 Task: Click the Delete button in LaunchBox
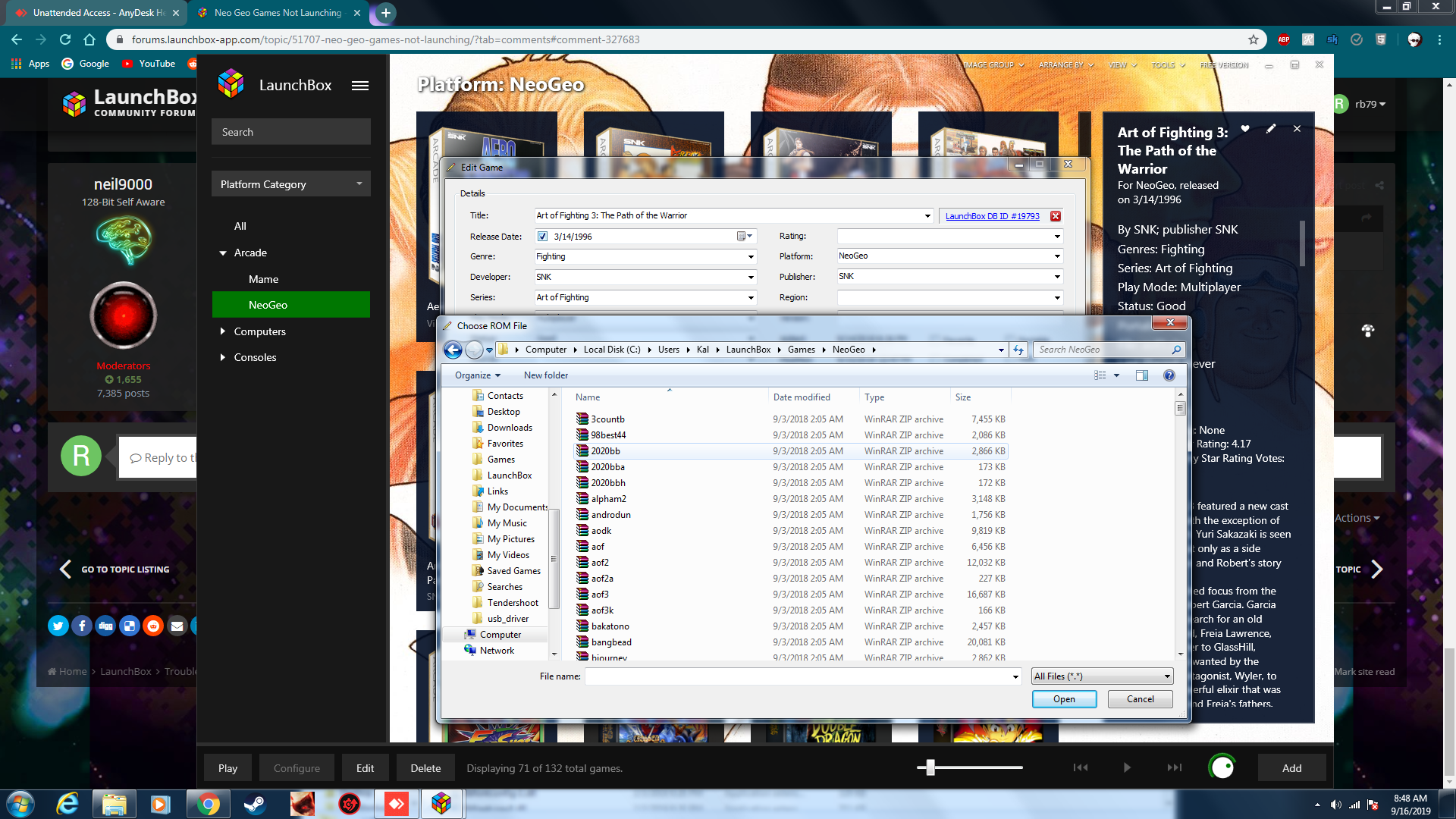click(425, 768)
